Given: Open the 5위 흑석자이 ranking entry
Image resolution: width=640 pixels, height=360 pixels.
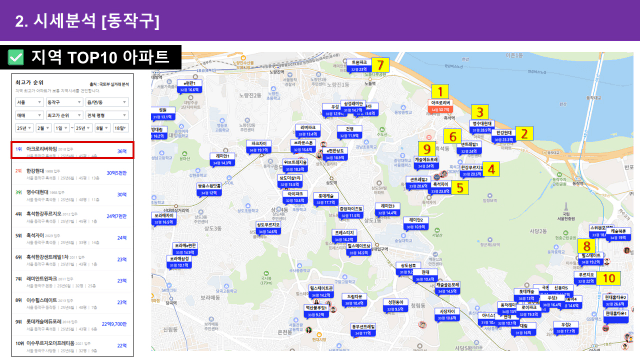Looking at the screenshot, I should 72,239.
